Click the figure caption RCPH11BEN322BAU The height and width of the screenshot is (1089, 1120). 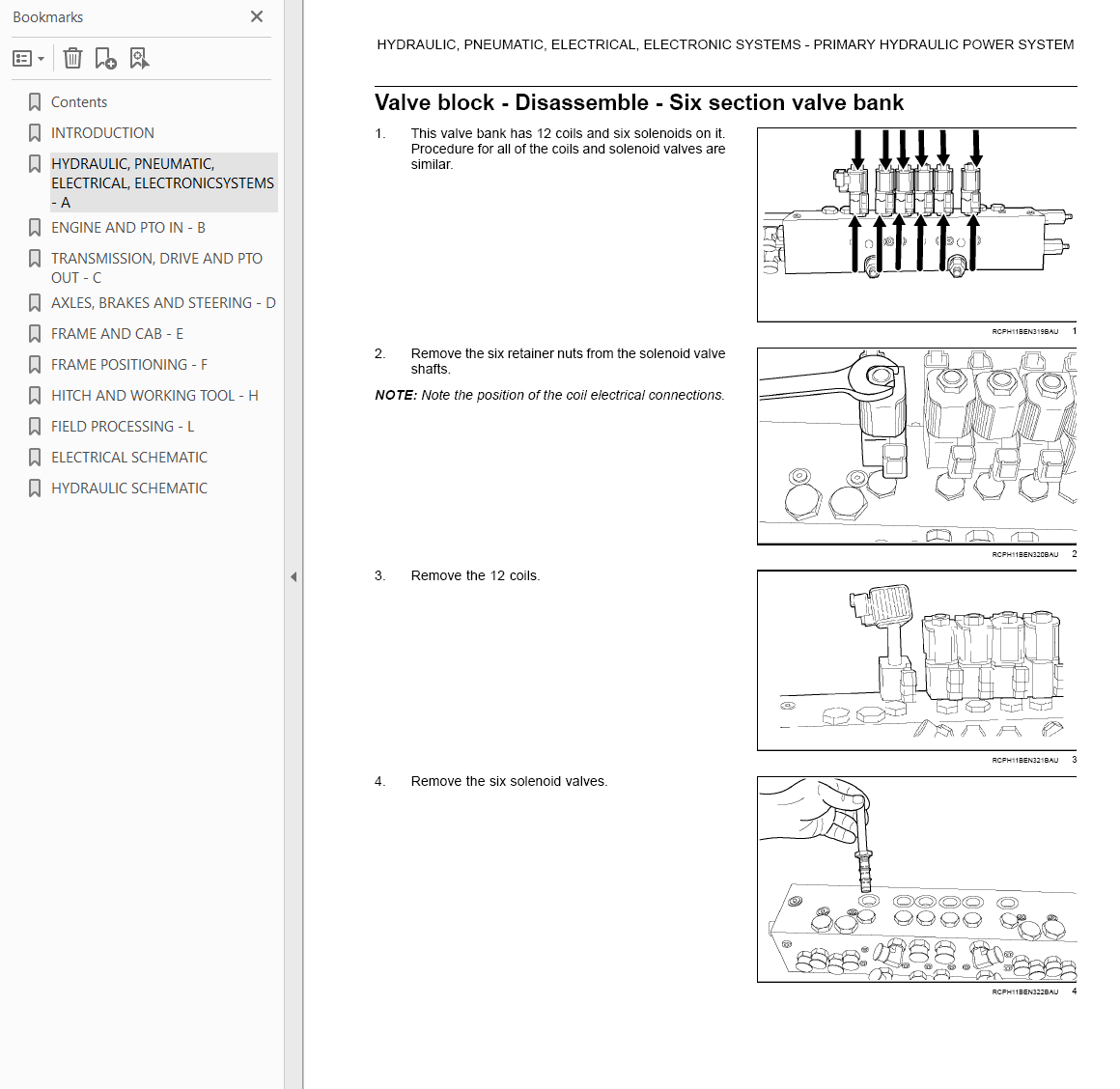(x=1025, y=991)
